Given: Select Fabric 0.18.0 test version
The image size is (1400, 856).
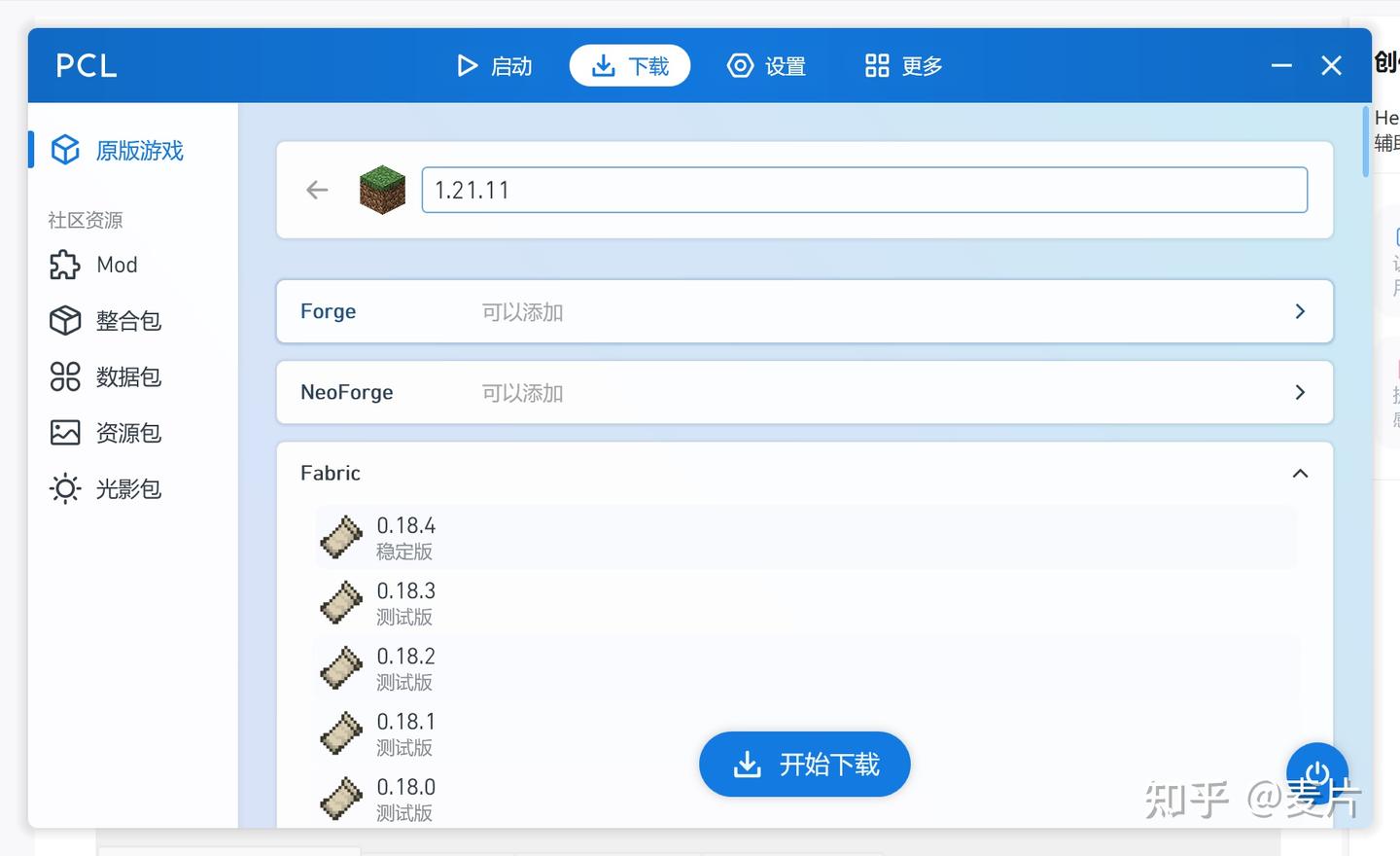Looking at the screenshot, I should [x=805, y=798].
